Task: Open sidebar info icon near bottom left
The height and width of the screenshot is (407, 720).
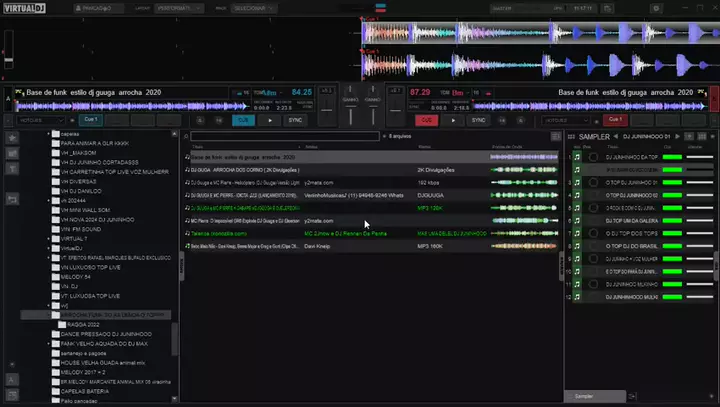Action: click(x=11, y=379)
